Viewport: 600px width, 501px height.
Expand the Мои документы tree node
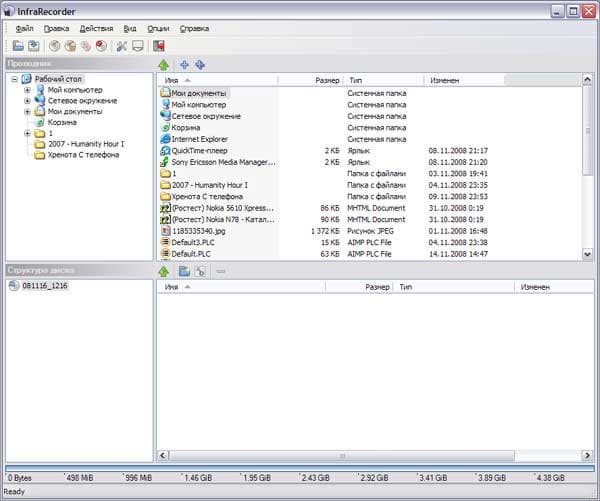coord(27,111)
